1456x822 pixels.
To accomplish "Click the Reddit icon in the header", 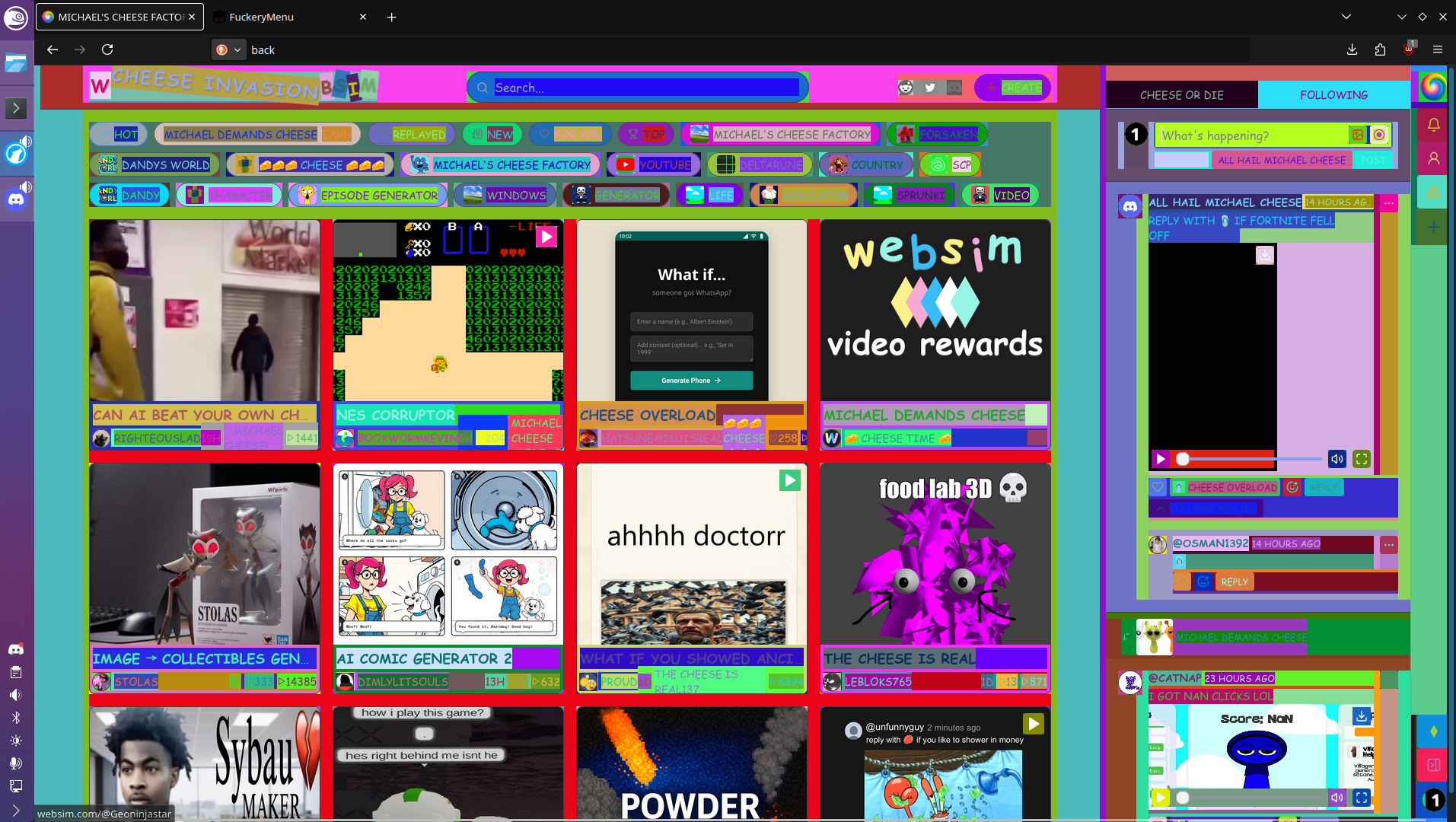I will click(906, 88).
